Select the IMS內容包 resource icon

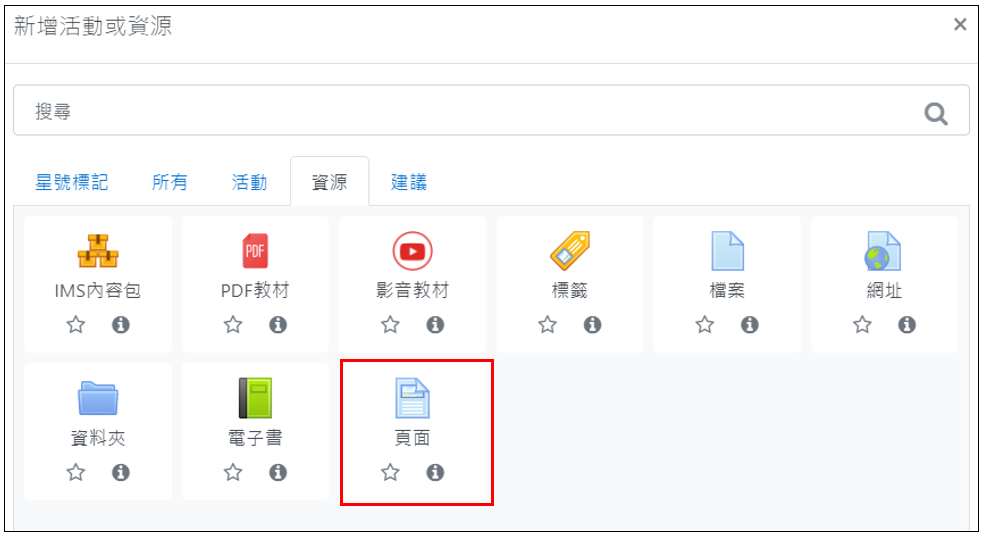point(98,250)
